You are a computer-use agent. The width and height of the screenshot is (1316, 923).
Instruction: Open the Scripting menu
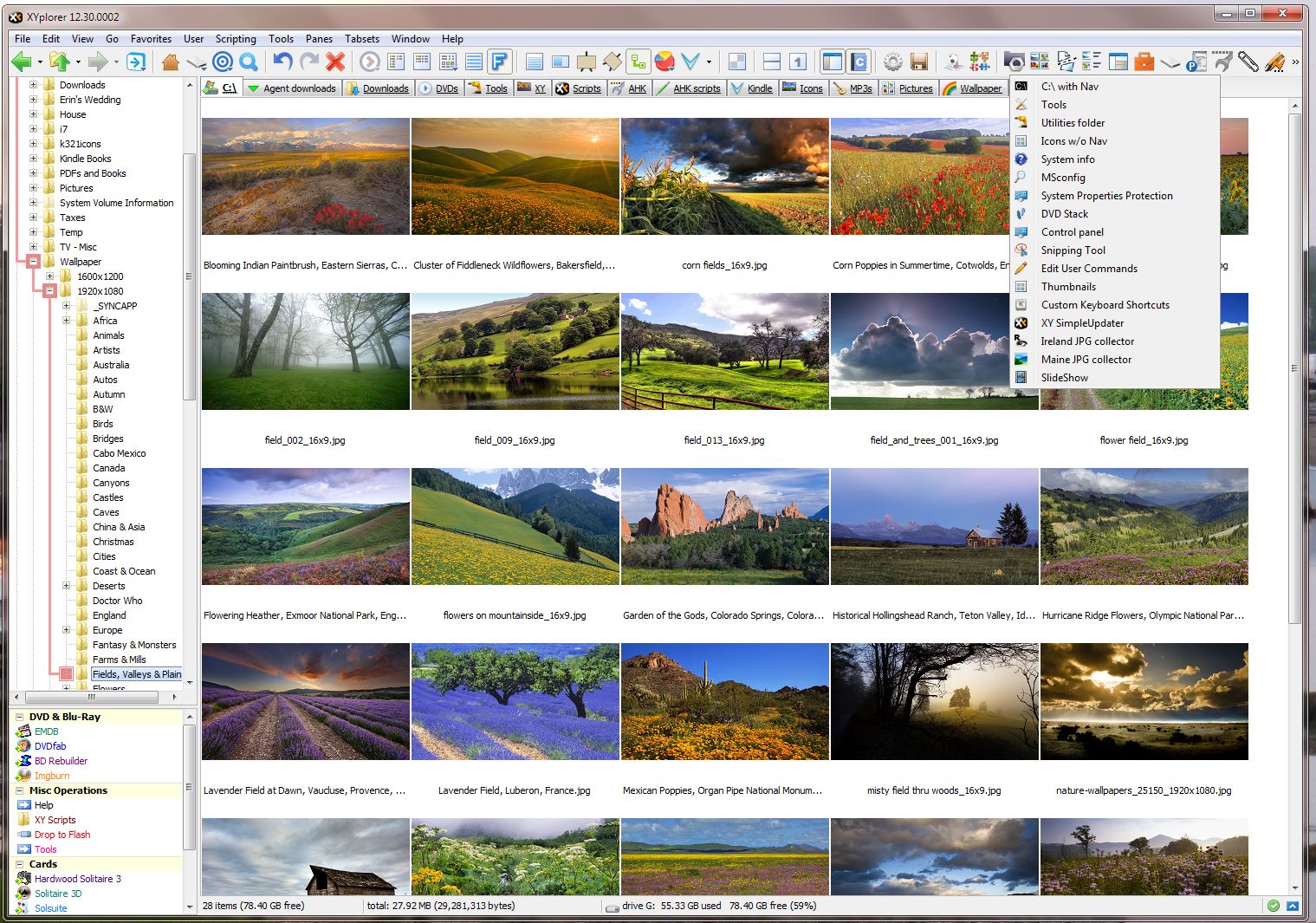[236, 39]
